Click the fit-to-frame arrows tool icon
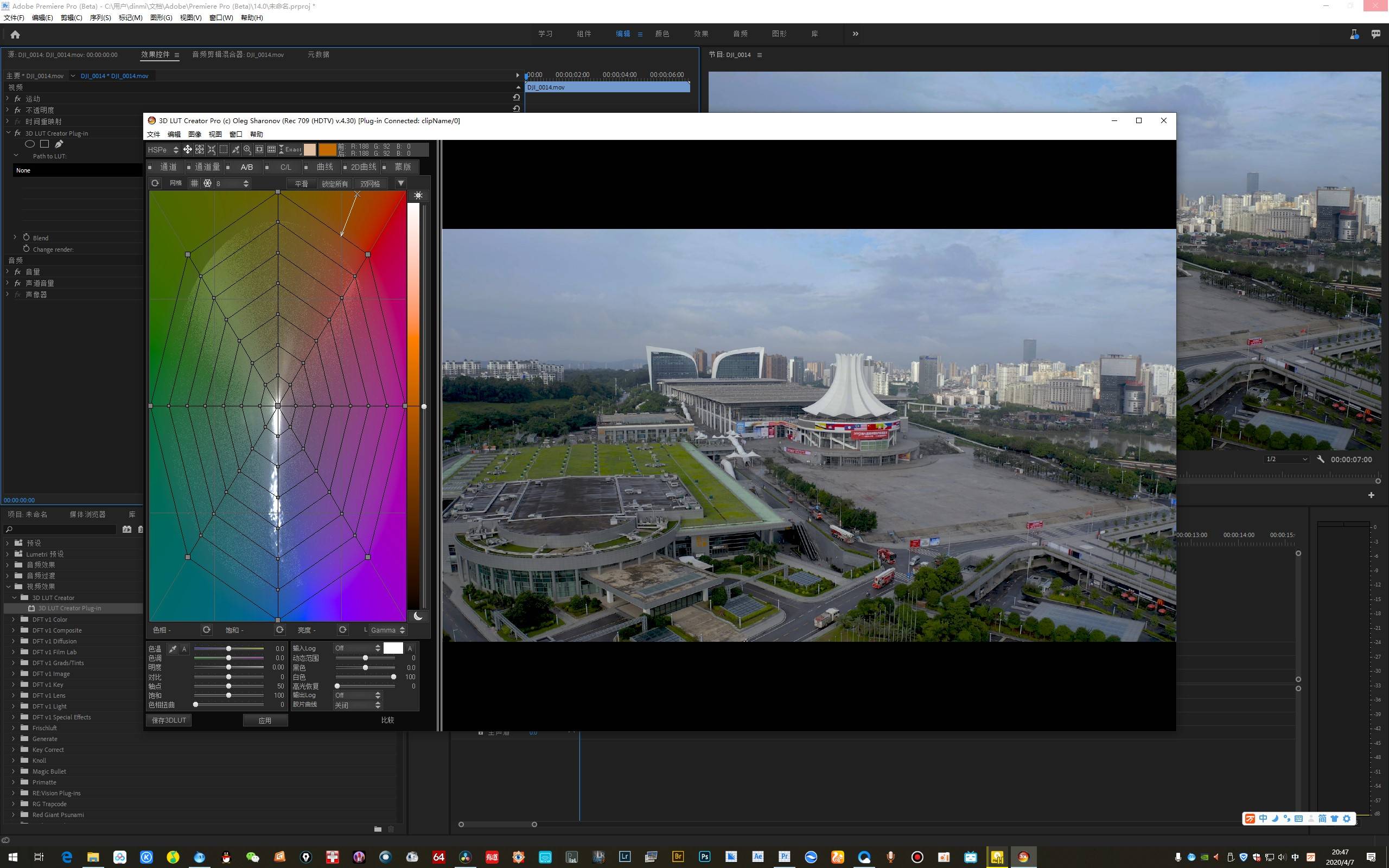Screen dimensions: 1389x868 pyautogui.click(x=200, y=149)
